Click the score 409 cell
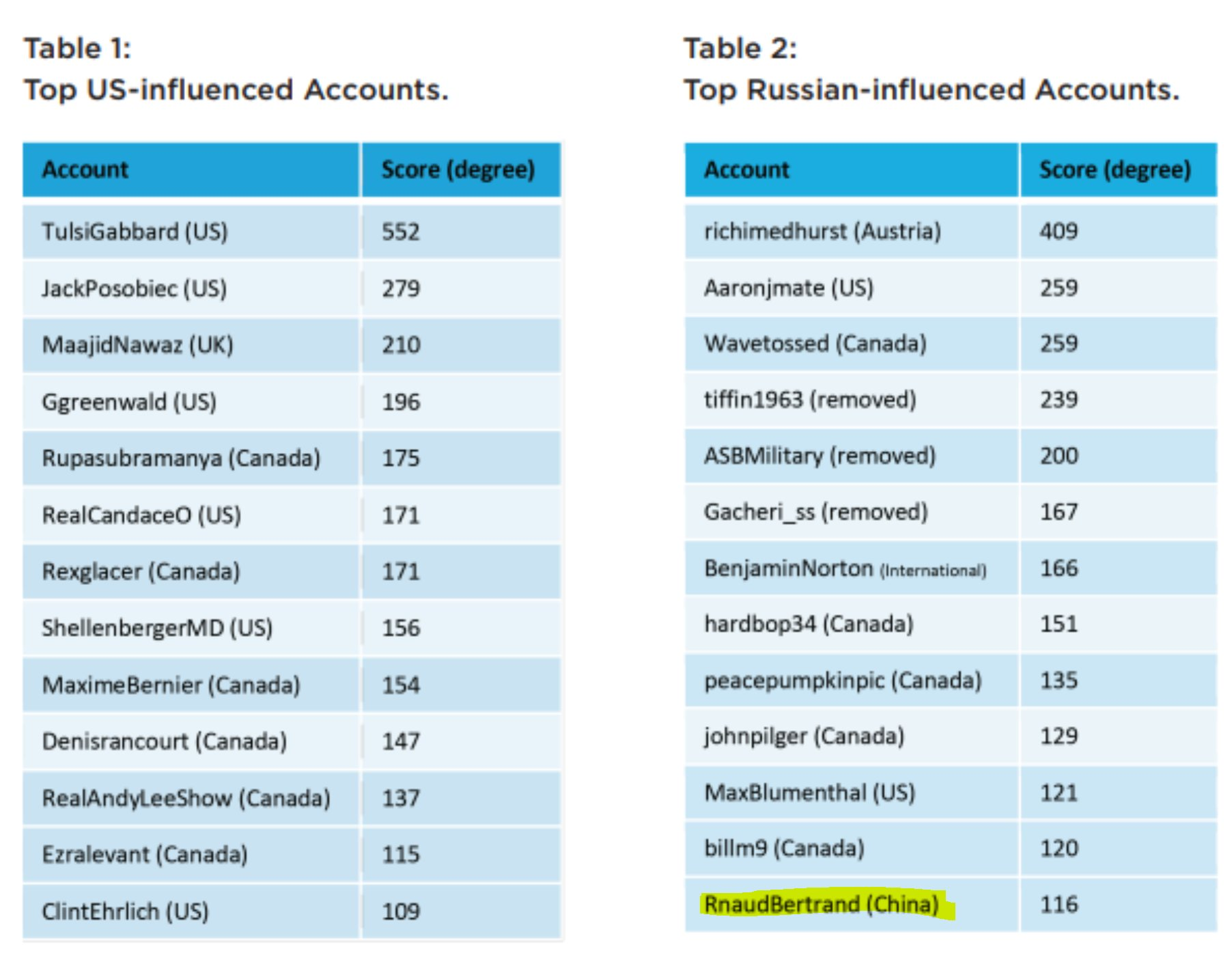Screen dimensions: 1232x960 pyautogui.click(x=1059, y=231)
